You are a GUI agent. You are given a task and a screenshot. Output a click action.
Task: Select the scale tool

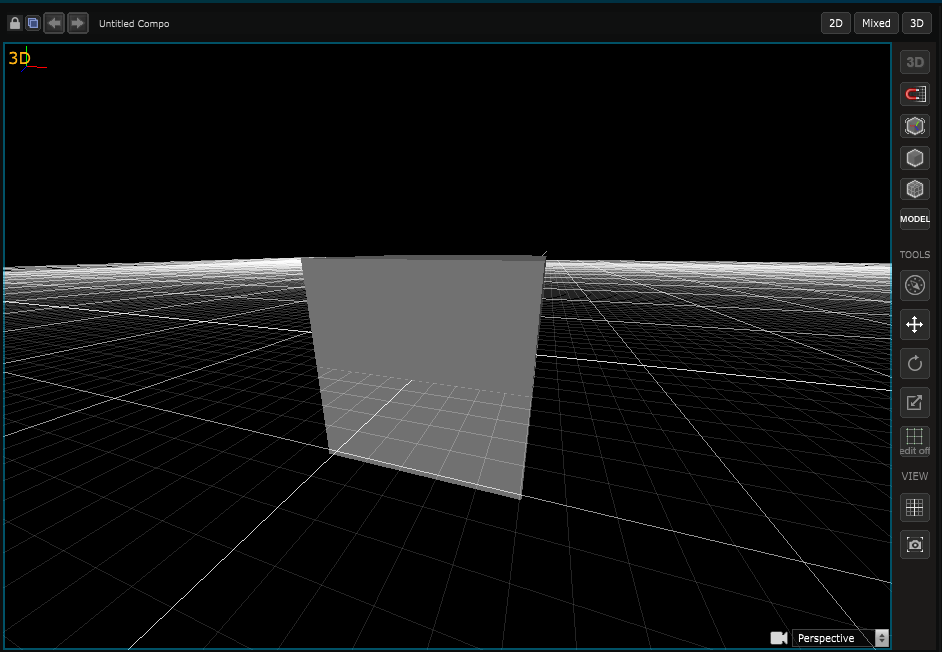tap(915, 403)
